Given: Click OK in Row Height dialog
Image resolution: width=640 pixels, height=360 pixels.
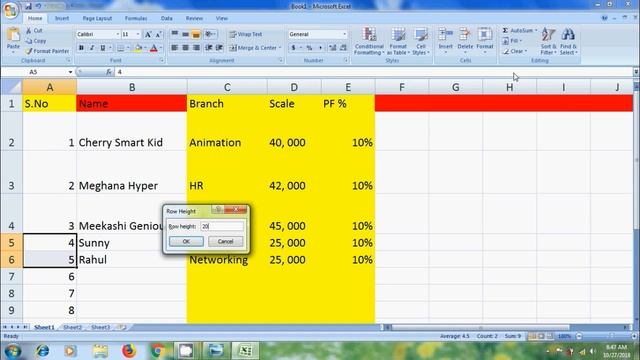Looking at the screenshot, I should (186, 241).
